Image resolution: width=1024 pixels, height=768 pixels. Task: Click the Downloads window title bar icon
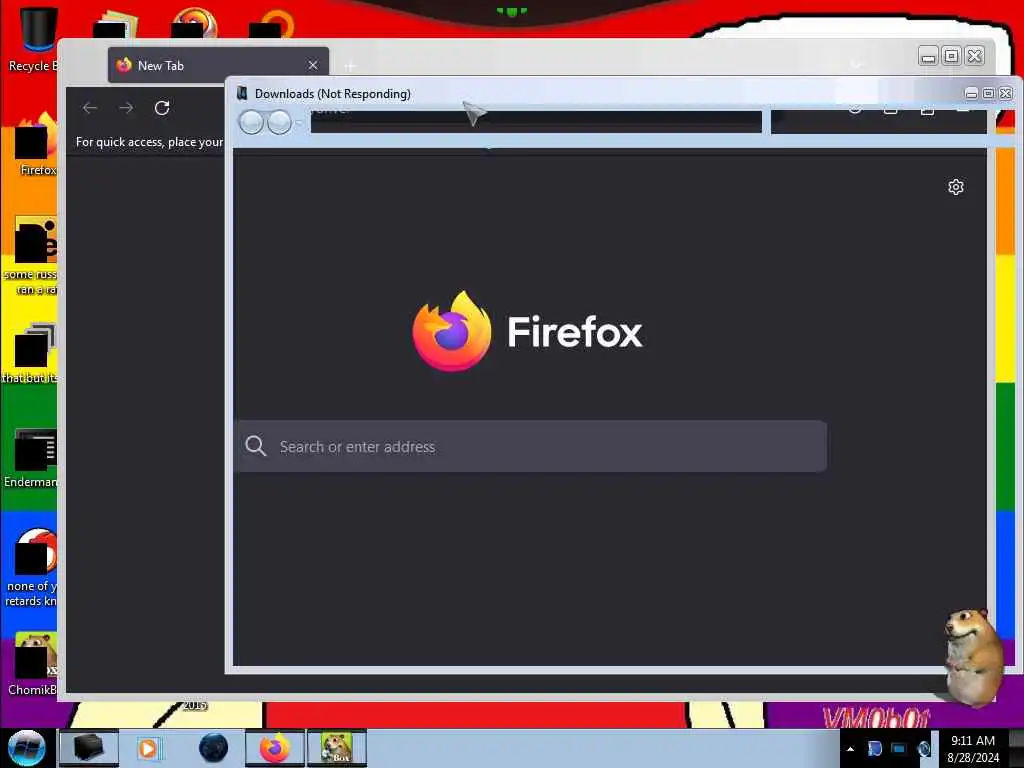pos(242,93)
